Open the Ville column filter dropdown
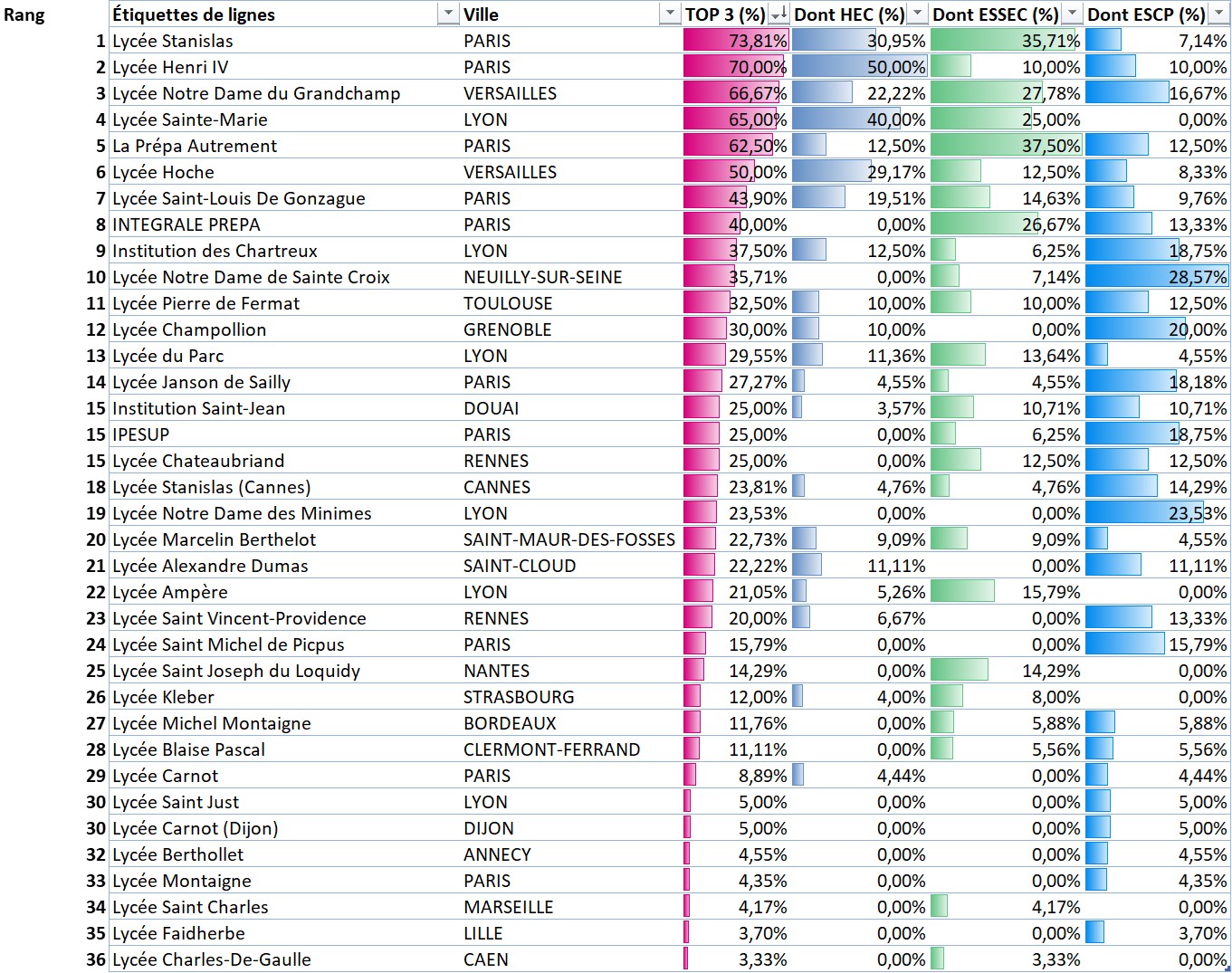The height and width of the screenshot is (973, 1232). [670, 14]
